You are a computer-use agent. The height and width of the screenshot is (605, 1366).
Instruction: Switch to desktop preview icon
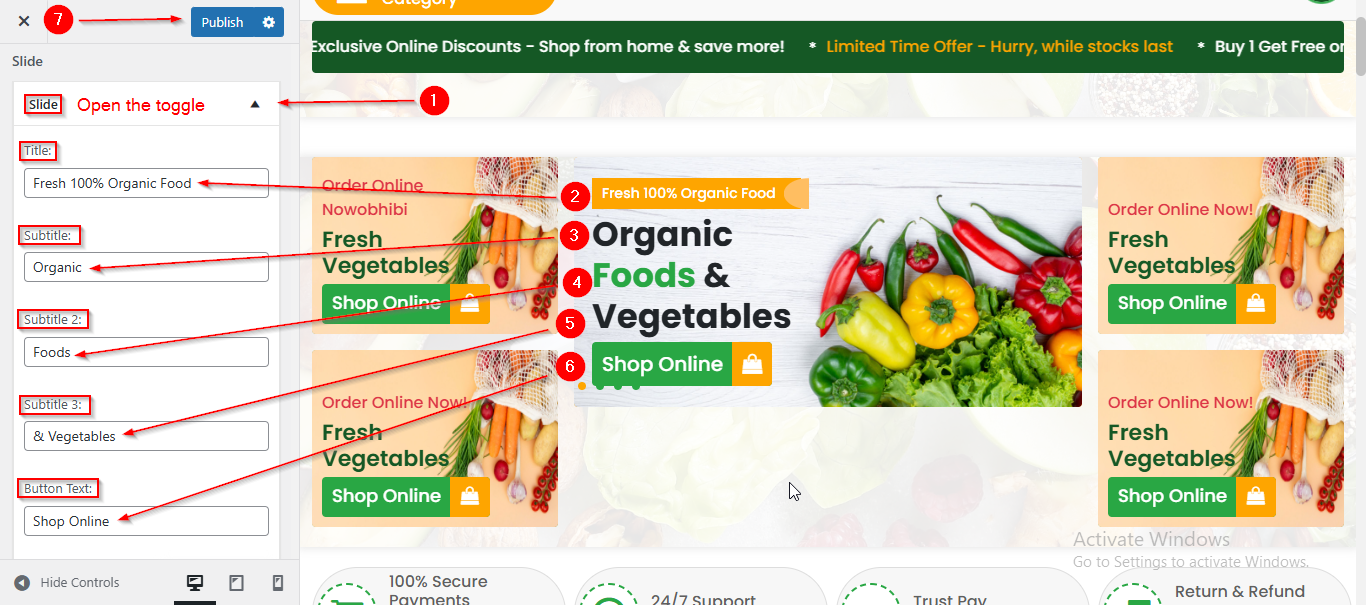[x=195, y=583]
